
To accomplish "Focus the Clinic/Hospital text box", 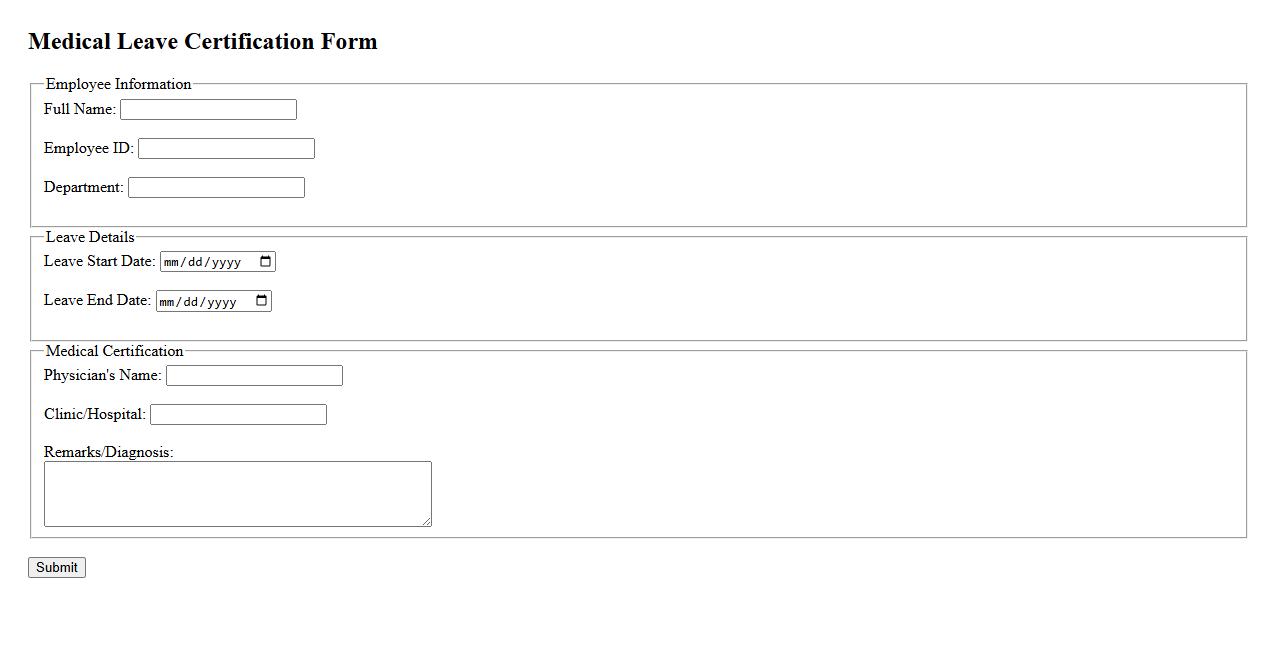I will [x=238, y=415].
